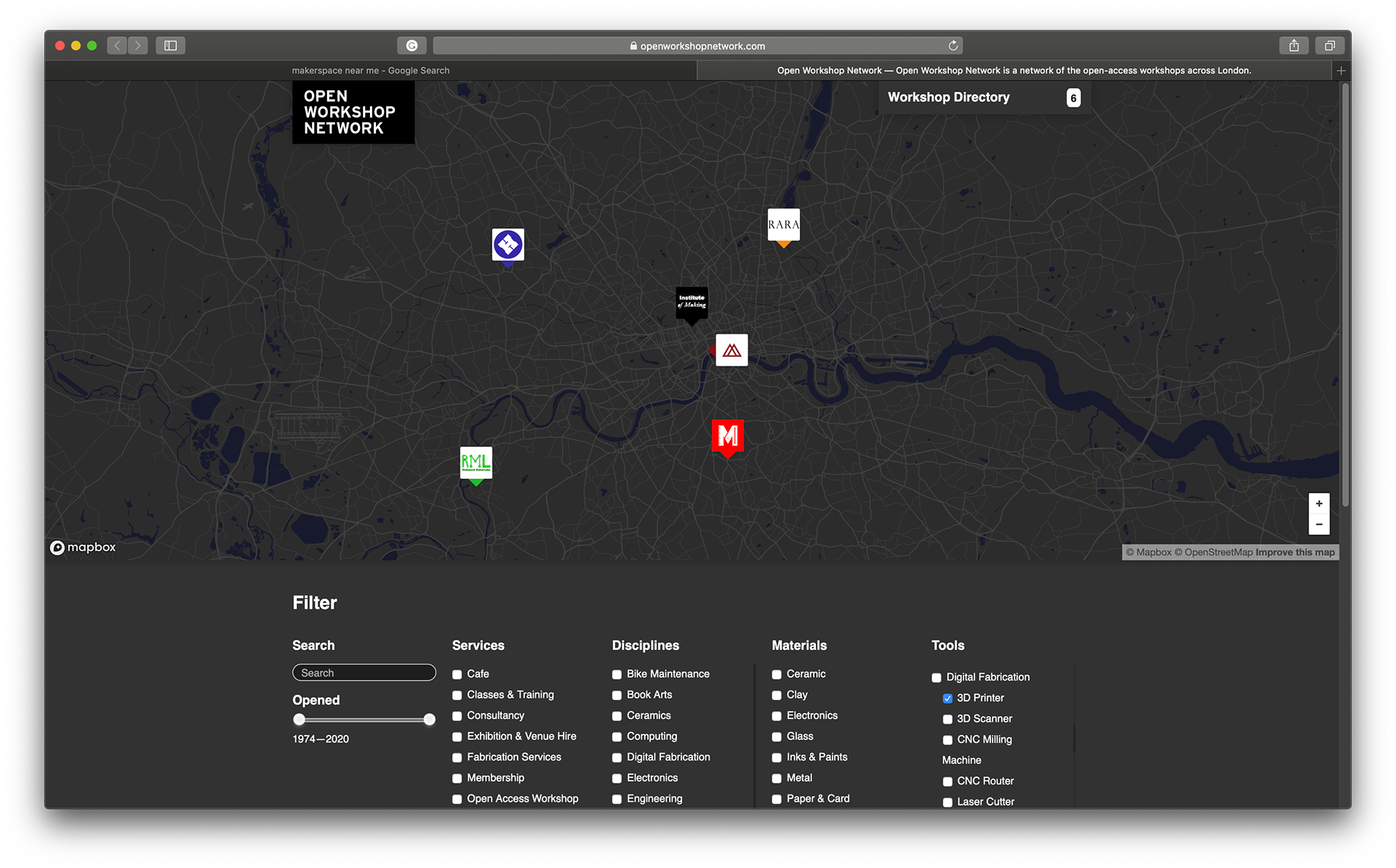The height and width of the screenshot is (868, 1396).
Task: Toggle the Membership service checkbox
Action: coord(457,779)
